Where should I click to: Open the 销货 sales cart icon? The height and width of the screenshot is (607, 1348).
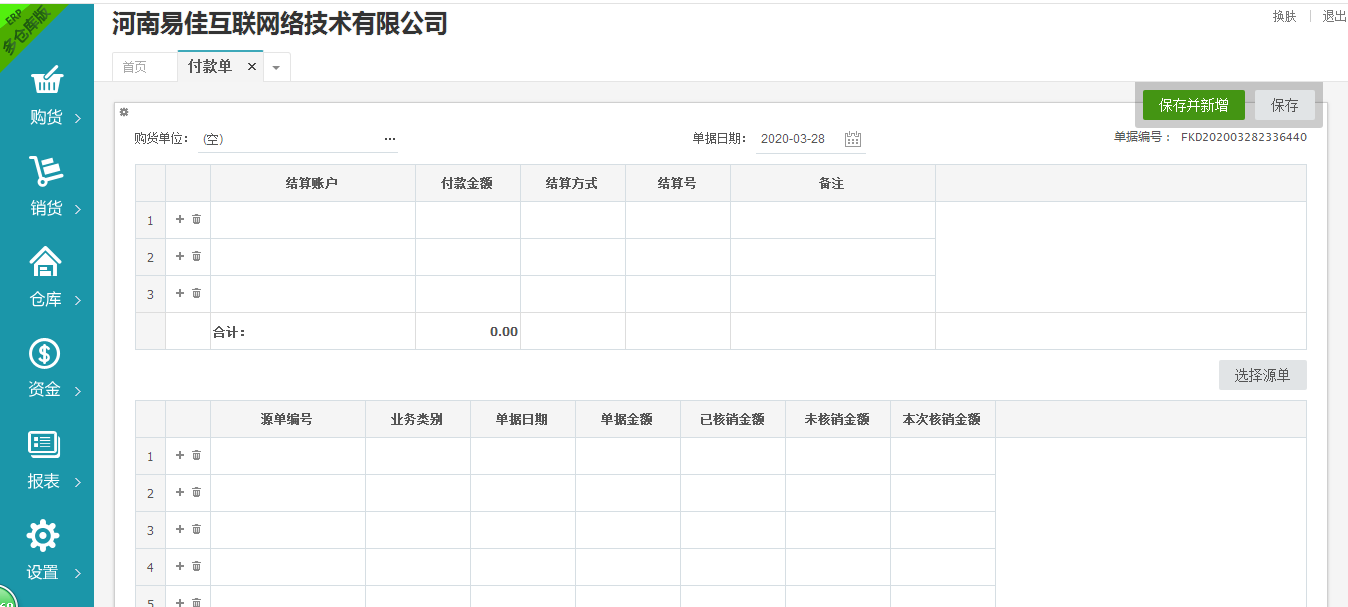tap(46, 172)
